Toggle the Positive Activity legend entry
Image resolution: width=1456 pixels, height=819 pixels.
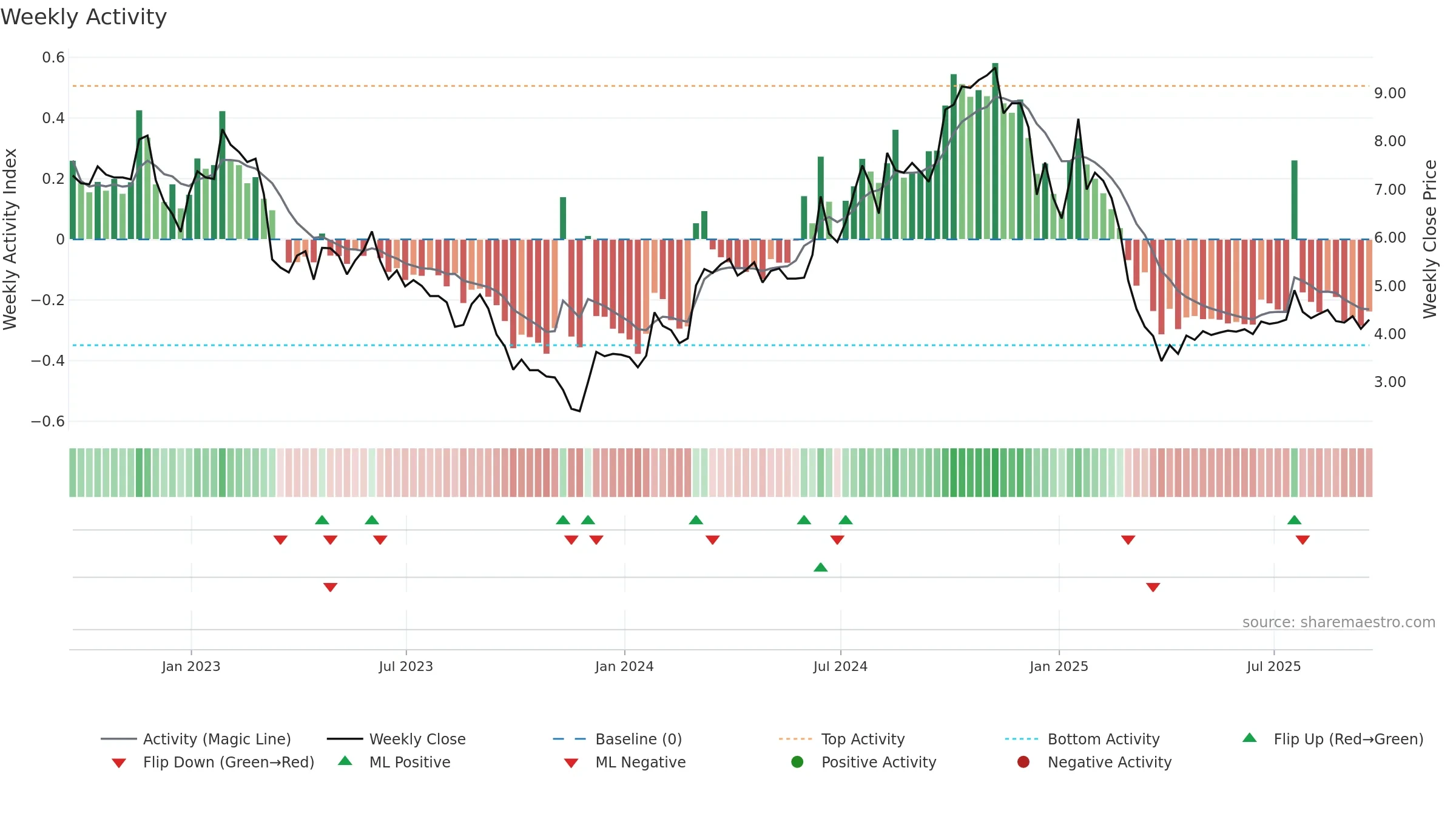(x=864, y=762)
